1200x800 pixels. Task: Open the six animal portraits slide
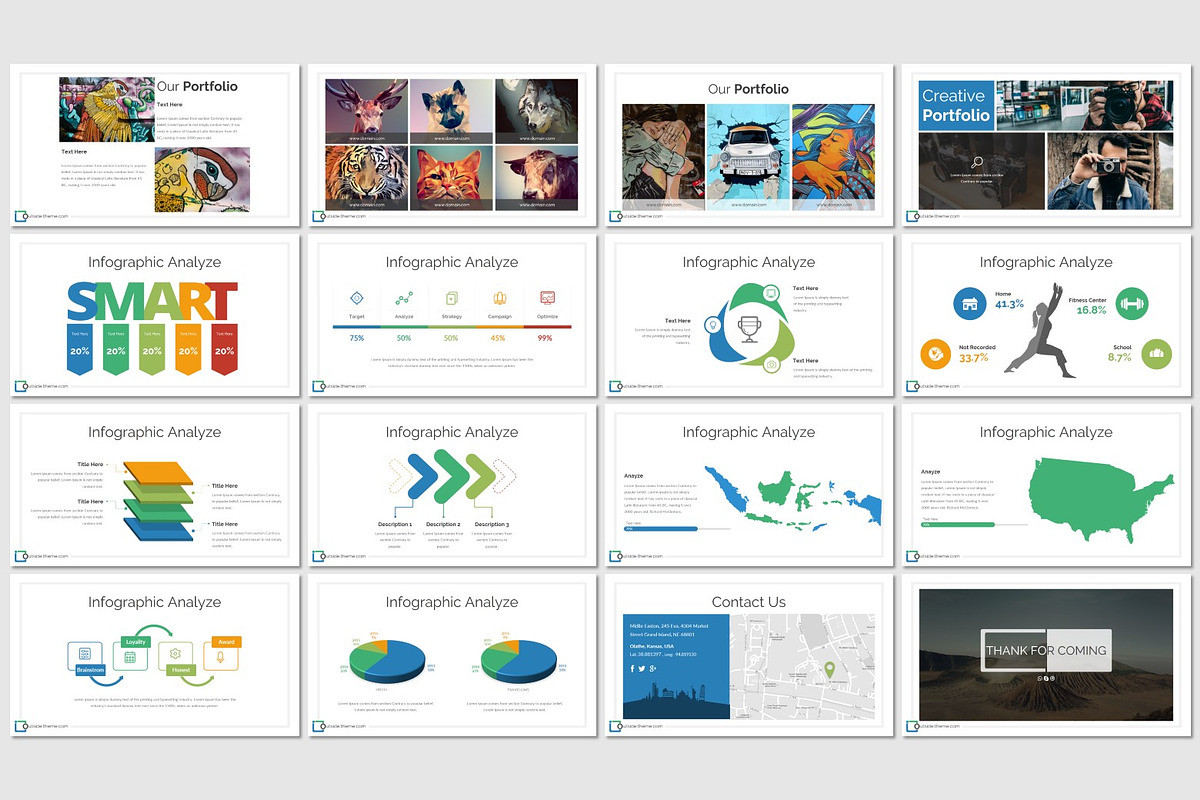pos(452,145)
